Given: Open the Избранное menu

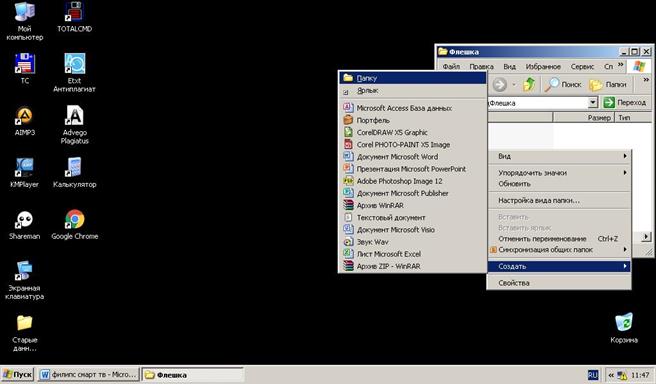Looking at the screenshot, I should pyautogui.click(x=543, y=66).
